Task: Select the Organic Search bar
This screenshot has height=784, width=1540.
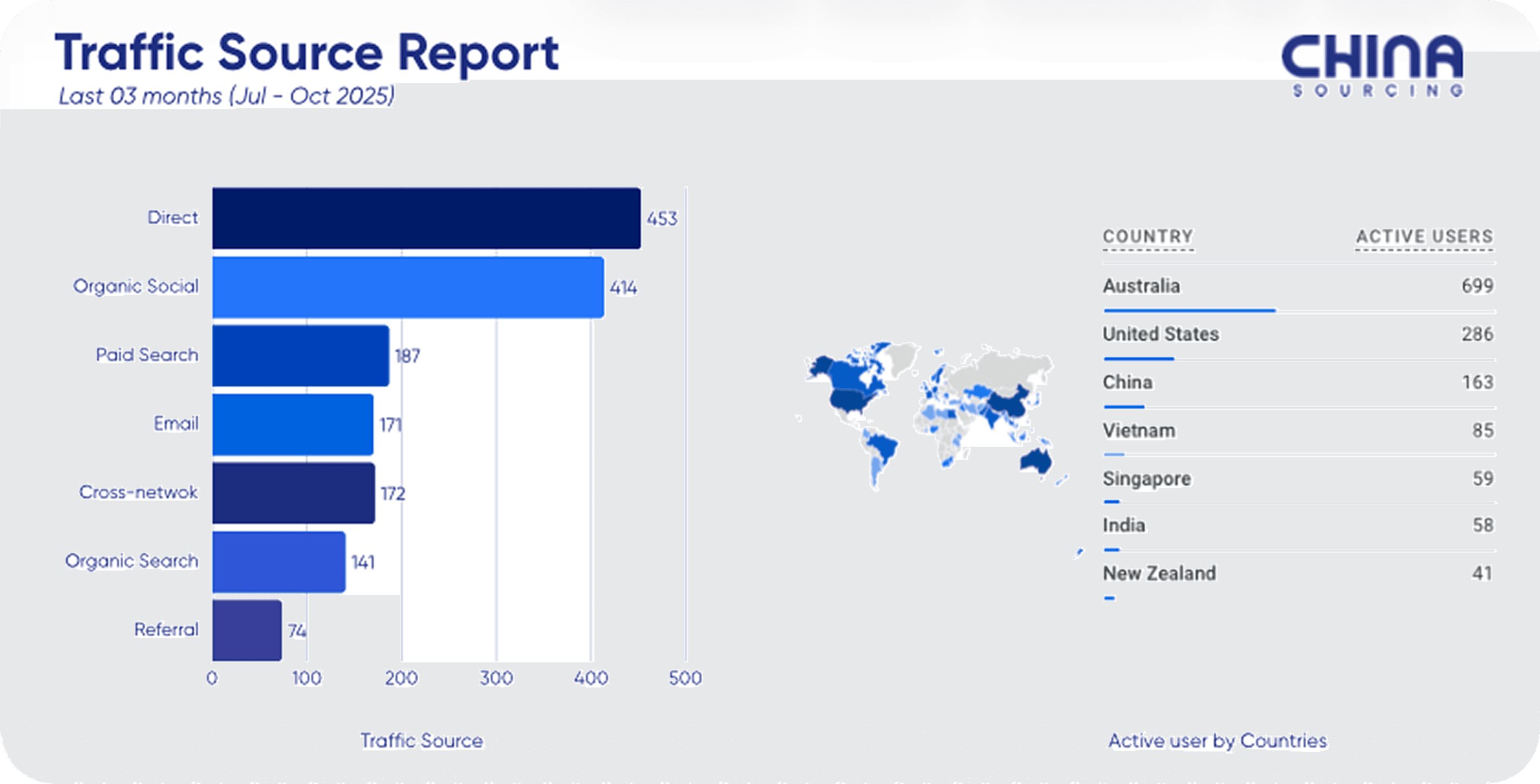Action: pos(279,562)
